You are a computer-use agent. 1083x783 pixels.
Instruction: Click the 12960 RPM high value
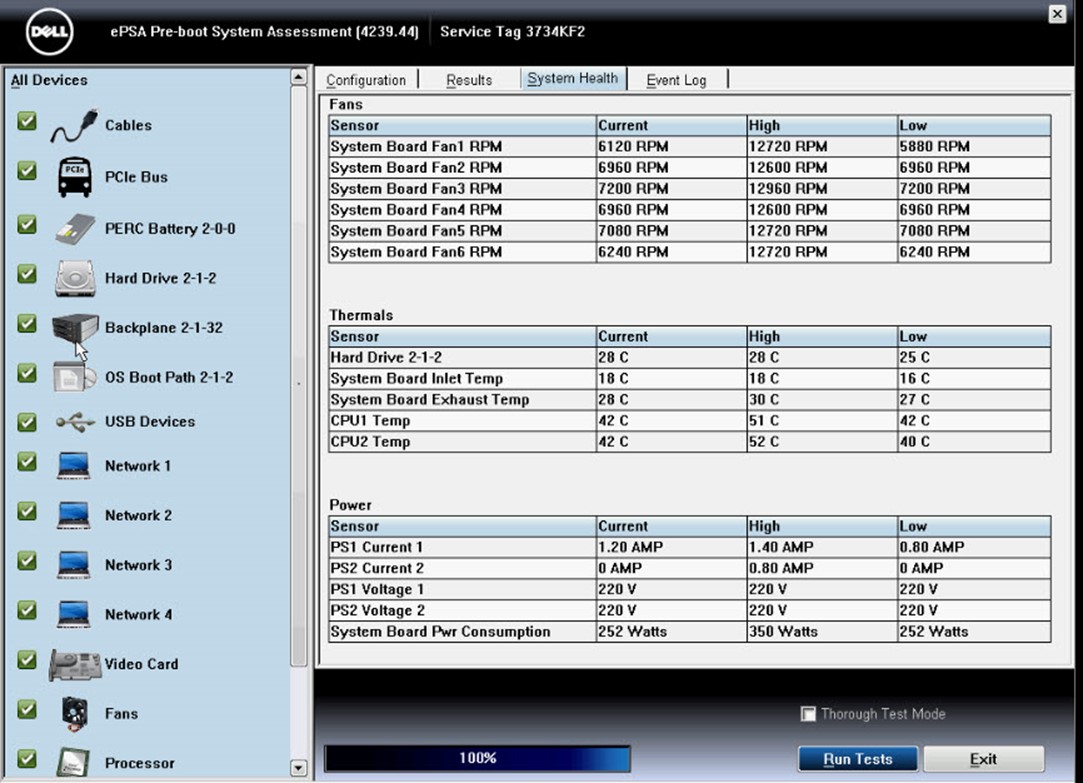pos(788,188)
